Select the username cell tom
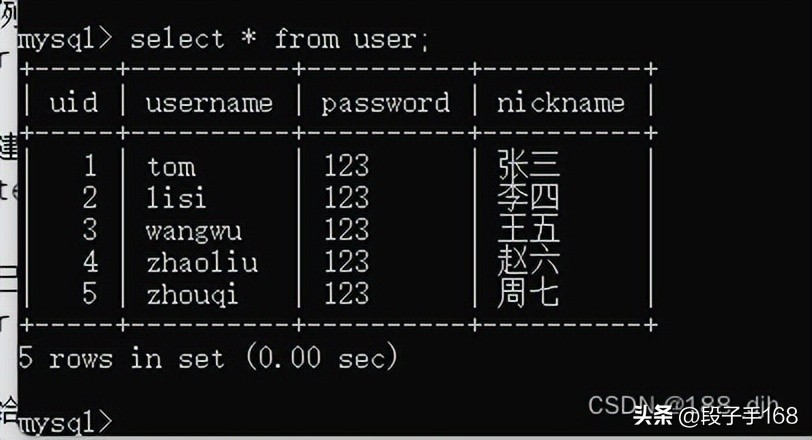 (x=171, y=167)
